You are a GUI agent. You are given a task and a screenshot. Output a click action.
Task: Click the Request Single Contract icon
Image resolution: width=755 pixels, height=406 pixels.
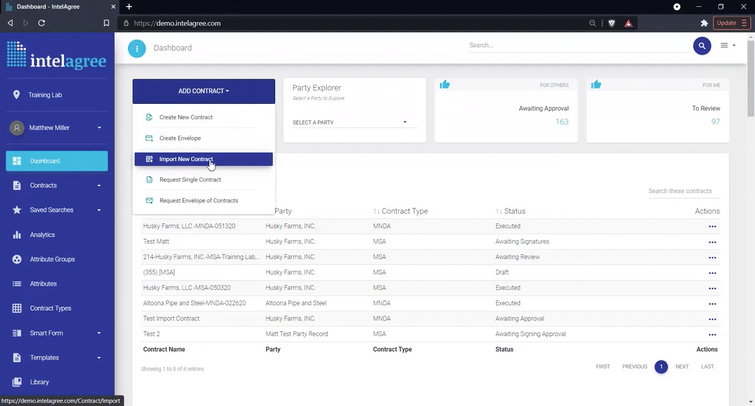point(149,180)
